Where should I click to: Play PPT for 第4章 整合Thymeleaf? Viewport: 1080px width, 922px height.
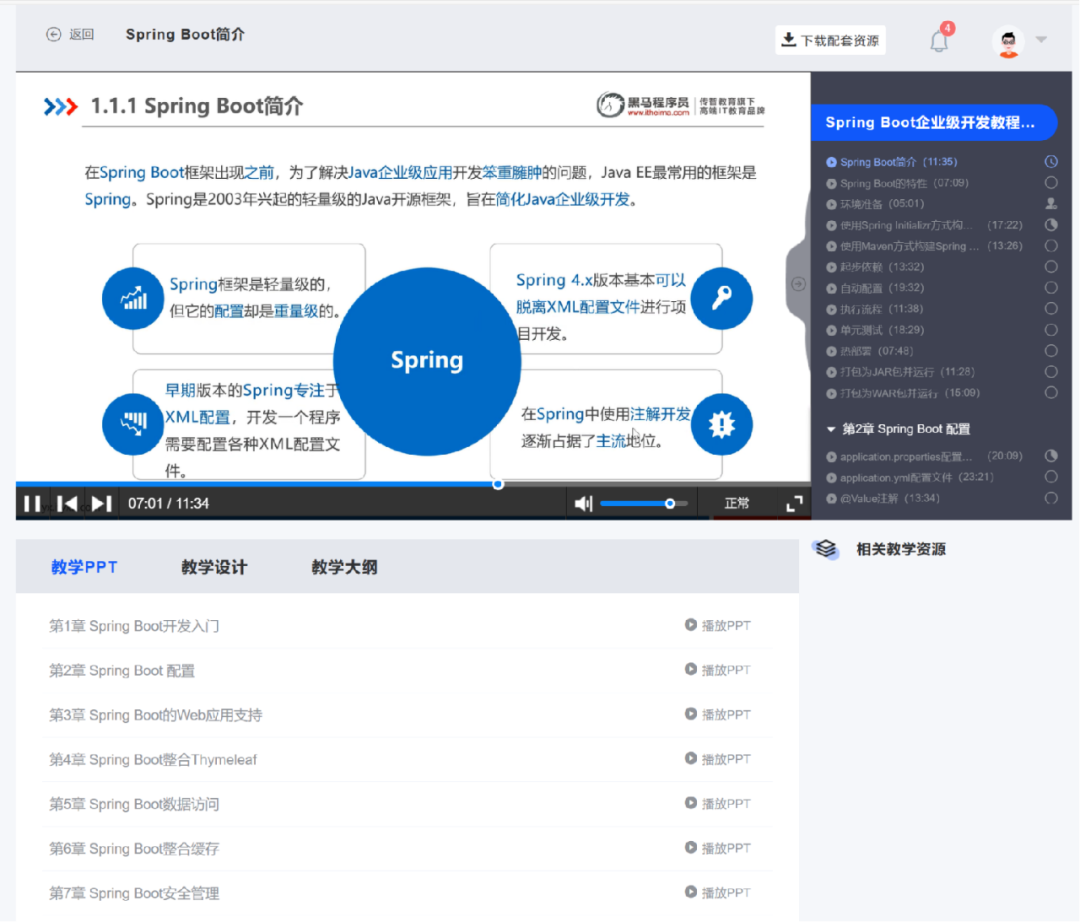pos(718,759)
